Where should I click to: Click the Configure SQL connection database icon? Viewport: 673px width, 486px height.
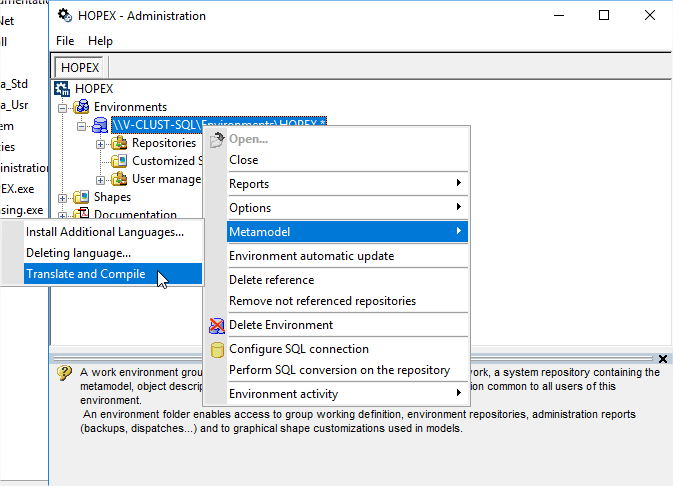(x=216, y=350)
